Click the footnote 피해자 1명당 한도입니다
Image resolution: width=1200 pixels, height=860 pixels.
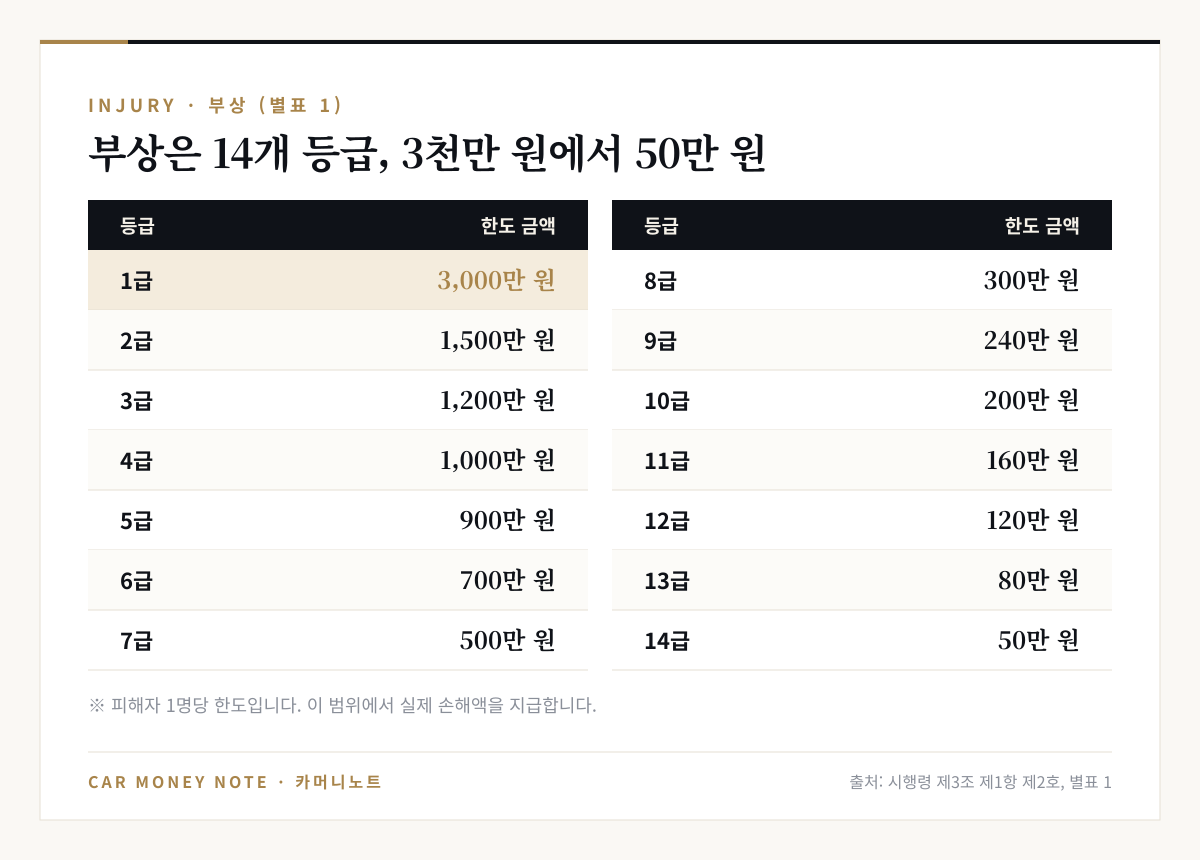[342, 705]
